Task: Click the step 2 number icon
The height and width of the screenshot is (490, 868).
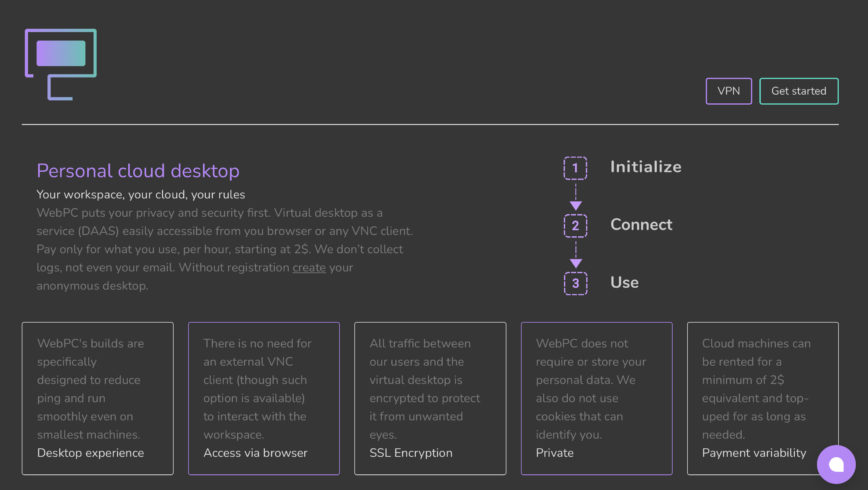Action: tap(575, 226)
